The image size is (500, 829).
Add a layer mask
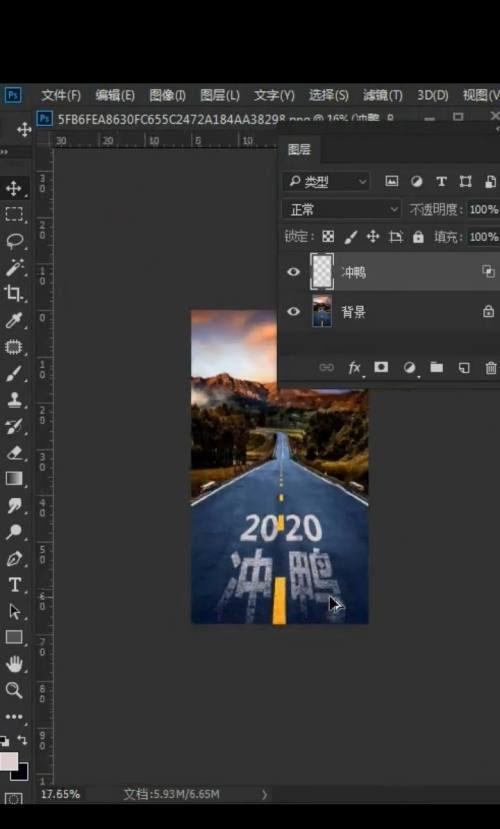381,367
